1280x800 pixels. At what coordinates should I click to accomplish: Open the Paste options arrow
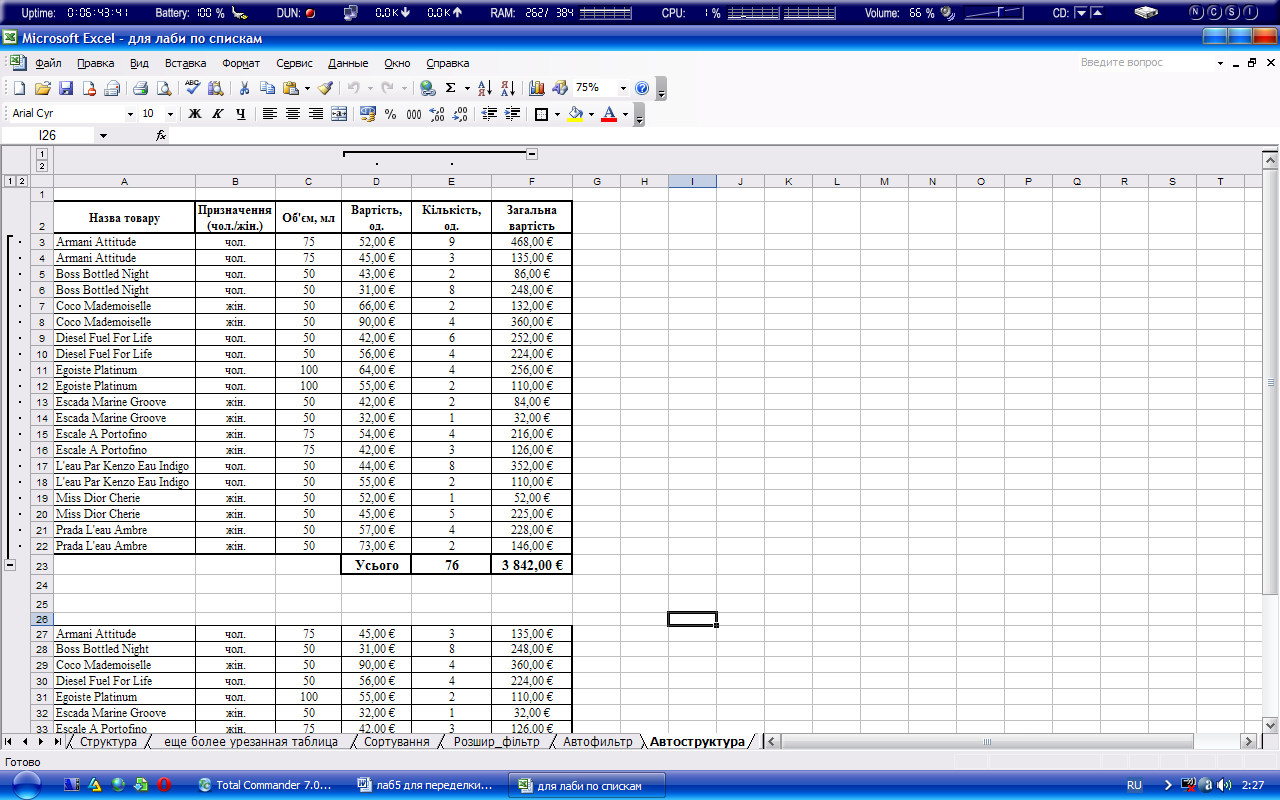(307, 88)
